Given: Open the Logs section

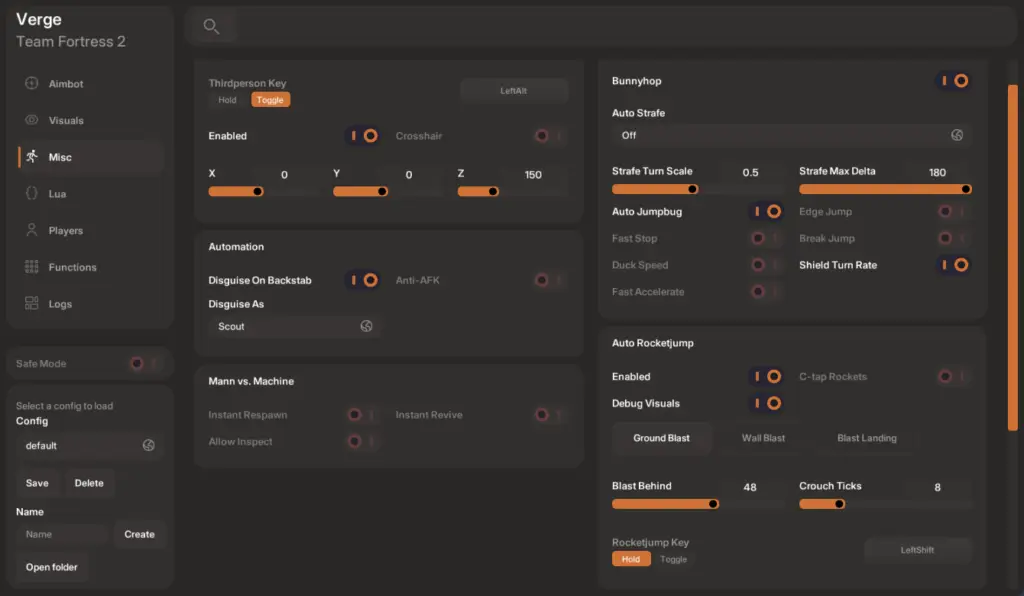Looking at the screenshot, I should tap(89, 304).
